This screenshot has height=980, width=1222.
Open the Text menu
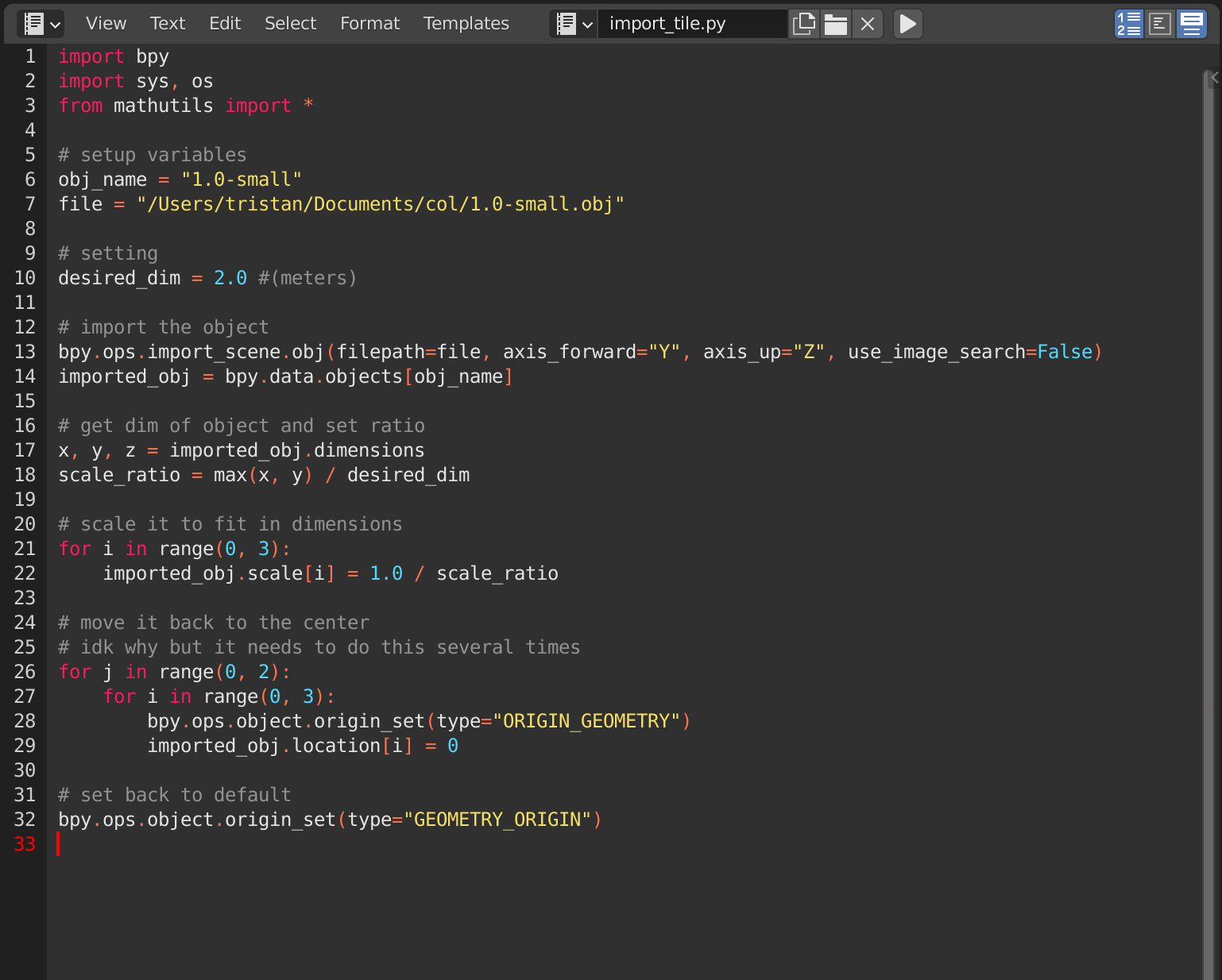[x=167, y=24]
